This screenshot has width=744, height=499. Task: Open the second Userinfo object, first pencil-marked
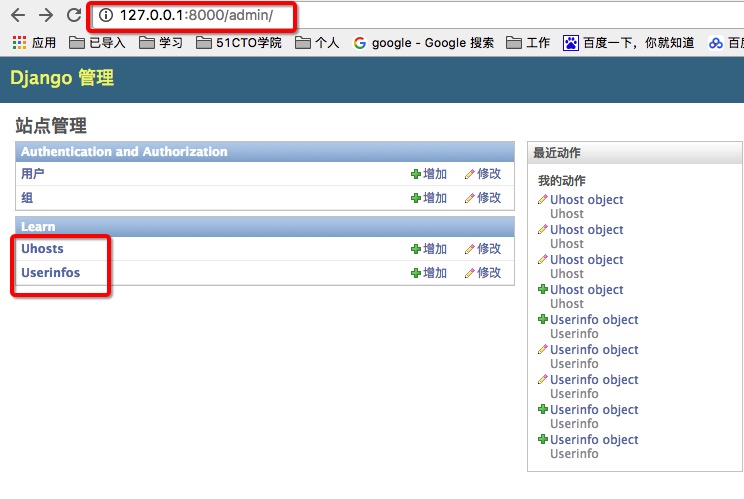pyautogui.click(x=594, y=350)
